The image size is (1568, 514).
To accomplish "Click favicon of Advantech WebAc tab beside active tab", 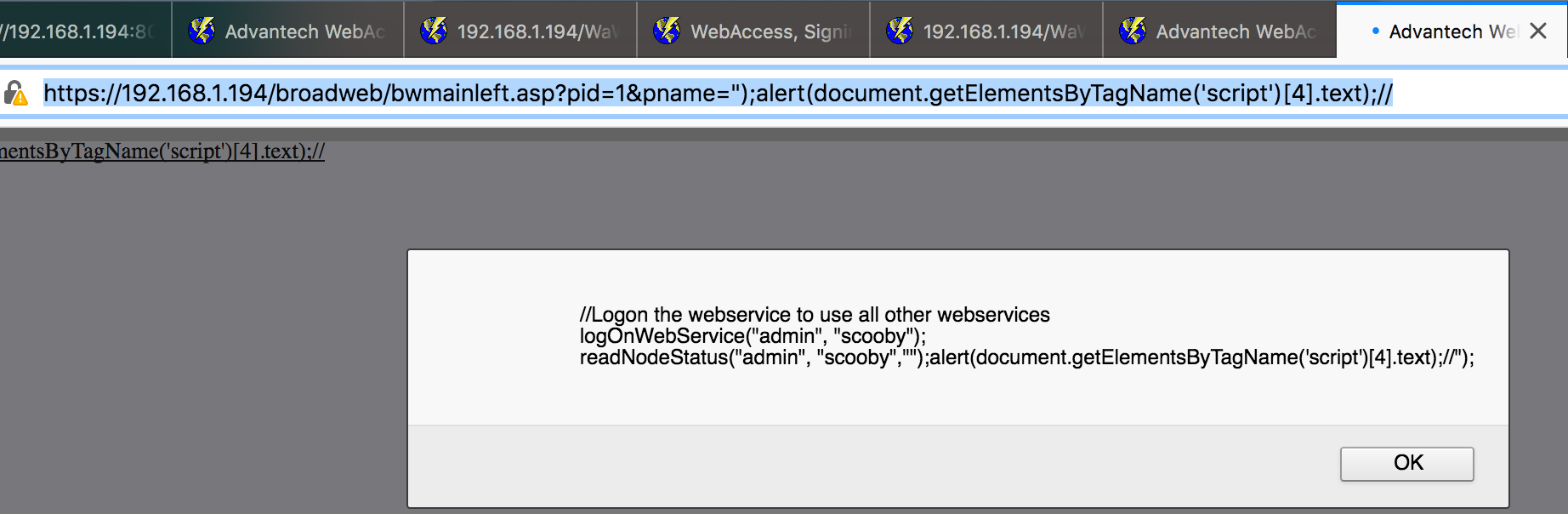I will pyautogui.click(x=1133, y=31).
